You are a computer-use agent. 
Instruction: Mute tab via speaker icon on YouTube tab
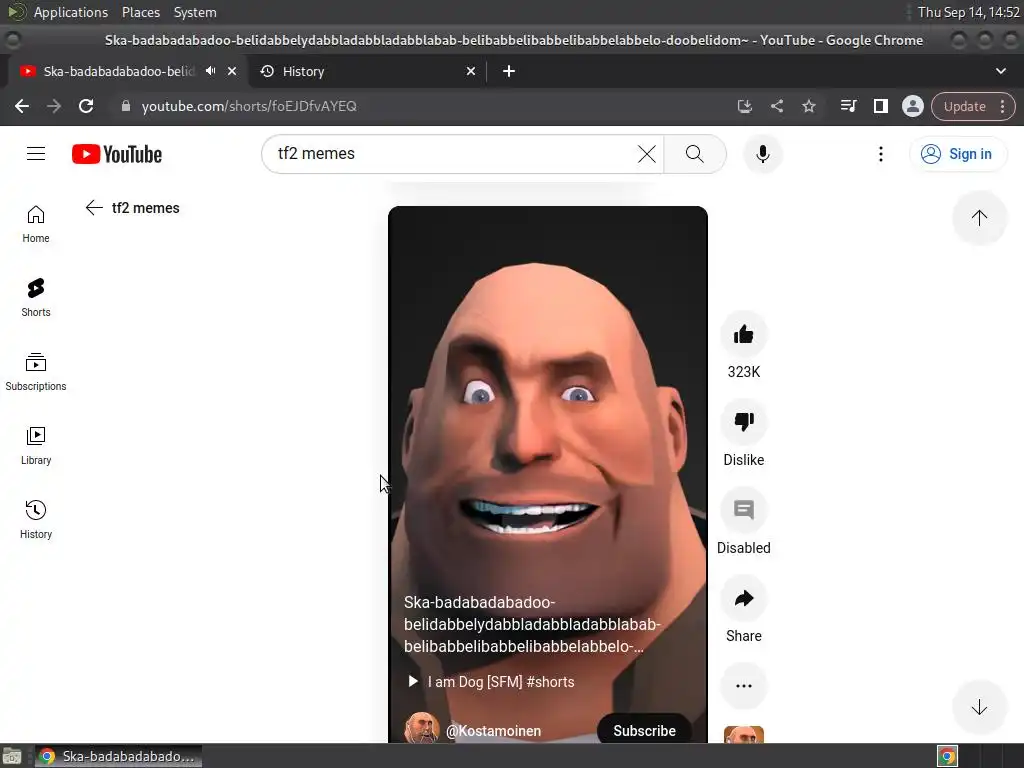pos(210,71)
